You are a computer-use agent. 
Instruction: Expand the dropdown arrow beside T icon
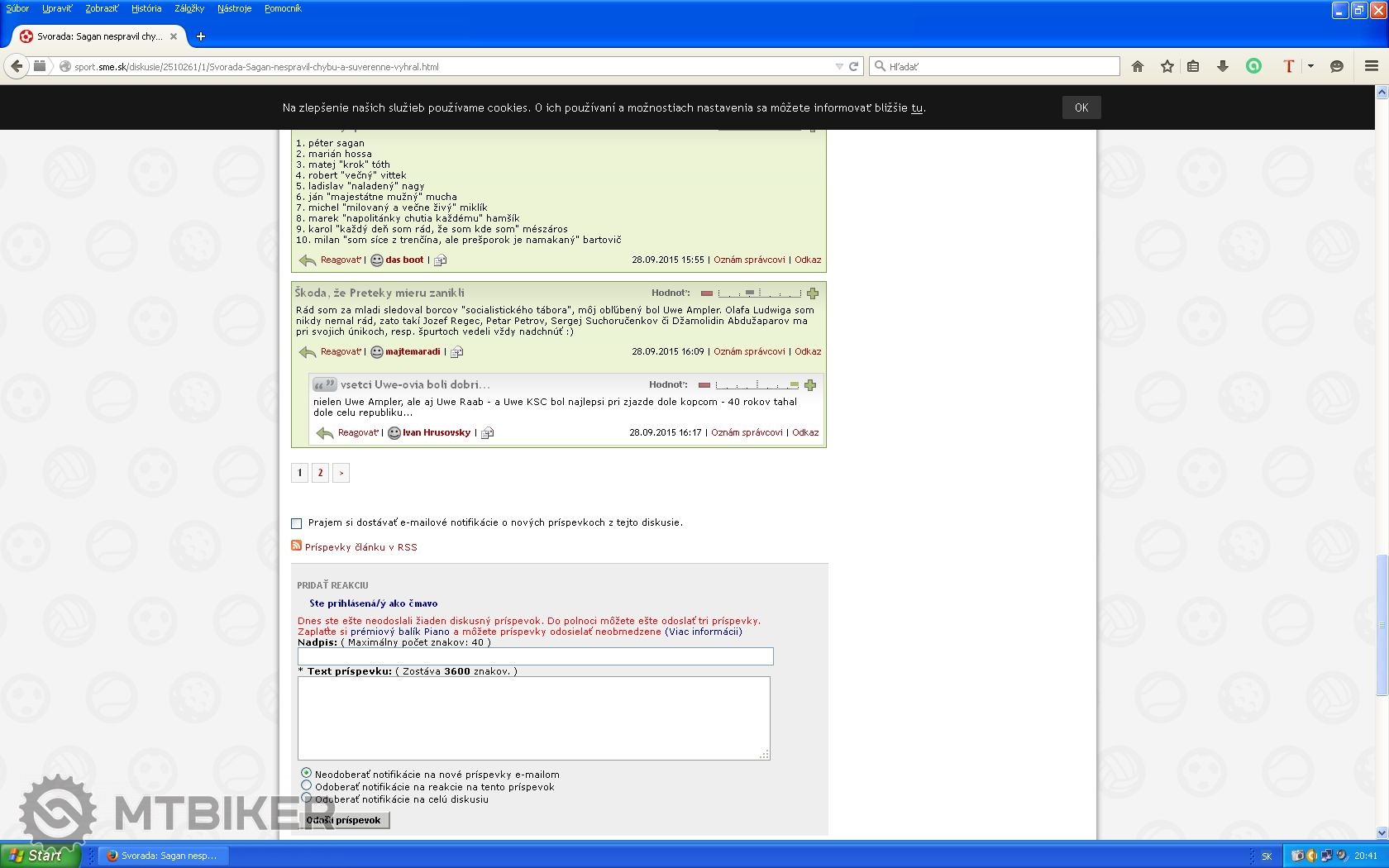tap(1310, 66)
